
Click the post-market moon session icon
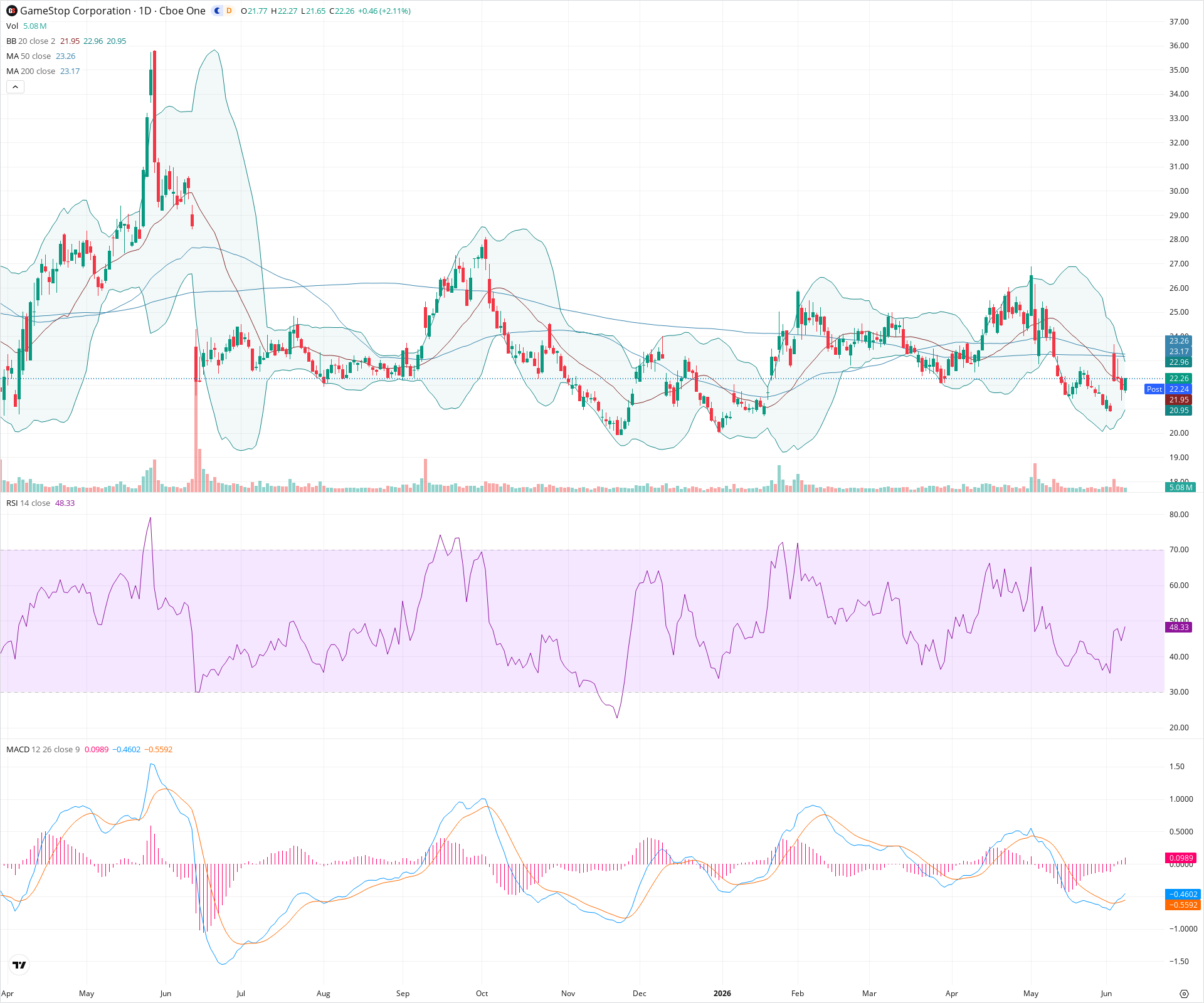coord(217,11)
